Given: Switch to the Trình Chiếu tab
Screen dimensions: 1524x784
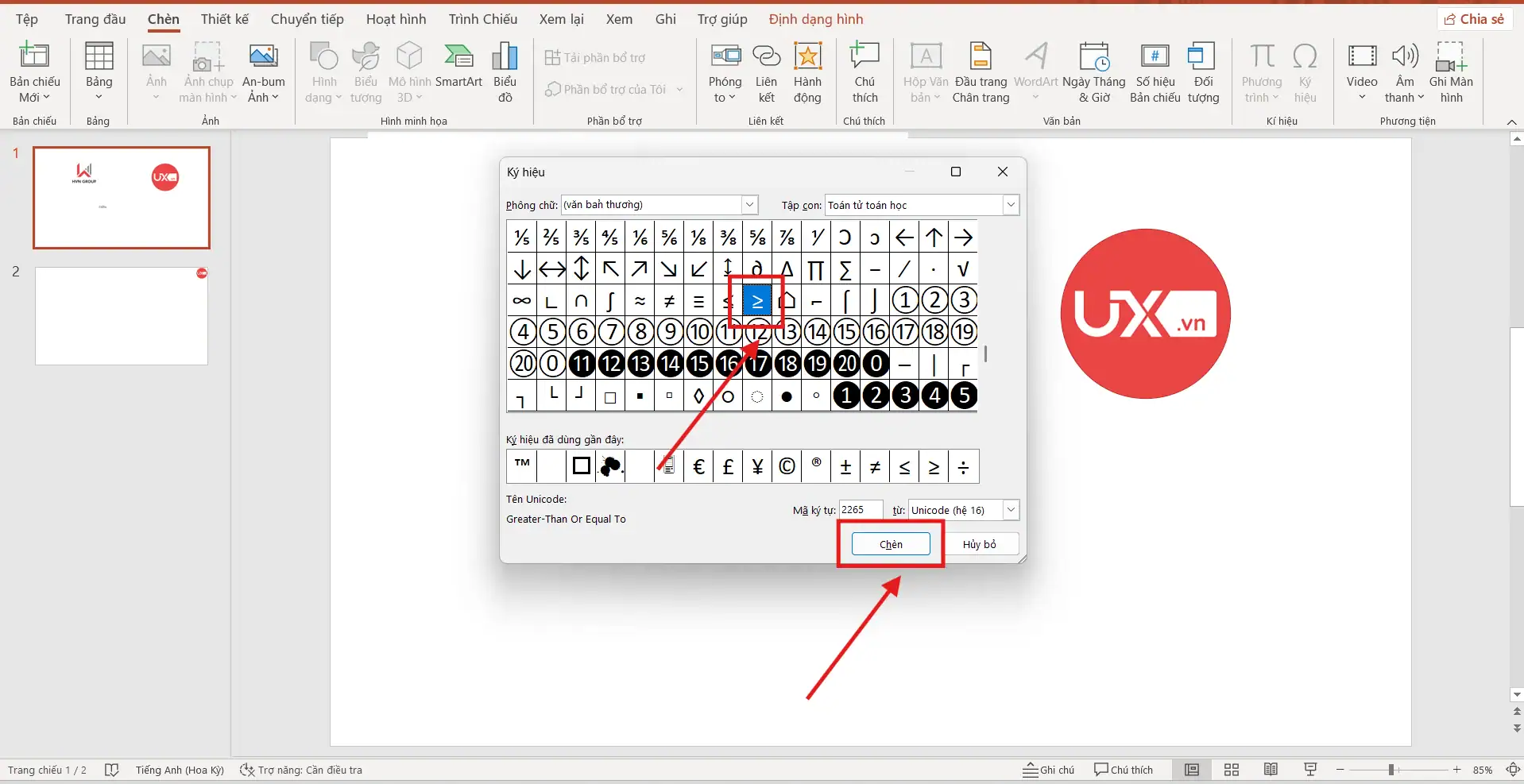Looking at the screenshot, I should tap(482, 19).
